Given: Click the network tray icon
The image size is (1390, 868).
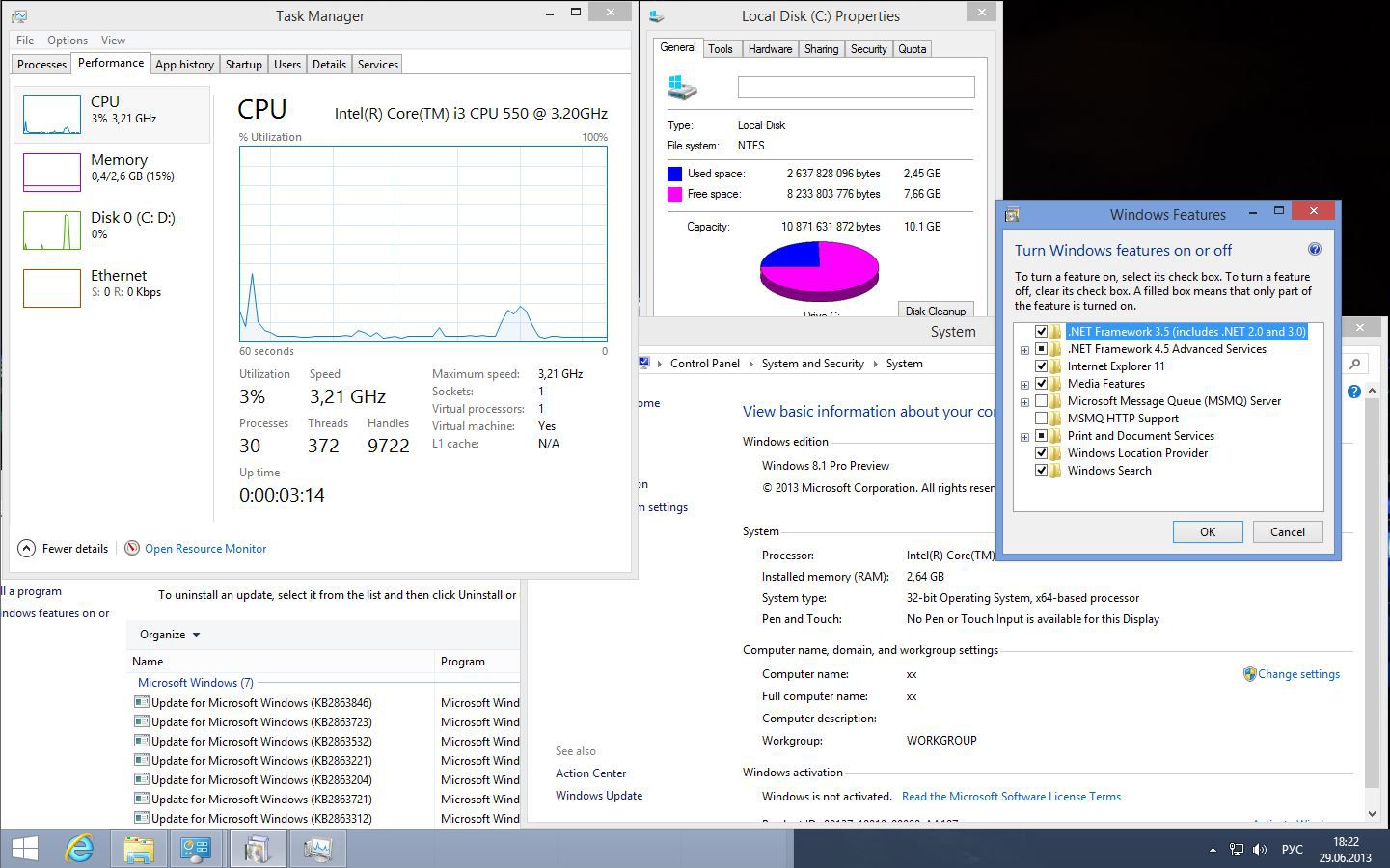Looking at the screenshot, I should (x=1237, y=850).
